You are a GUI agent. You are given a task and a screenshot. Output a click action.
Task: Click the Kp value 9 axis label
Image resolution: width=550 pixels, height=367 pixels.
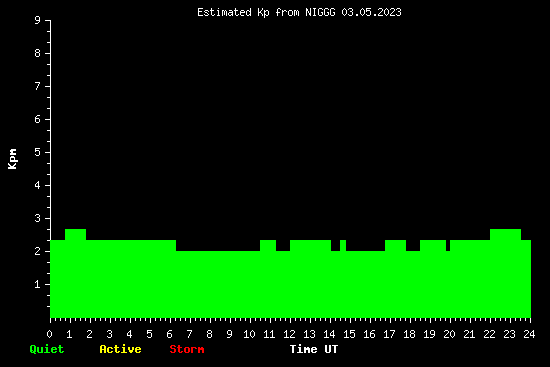point(38,20)
